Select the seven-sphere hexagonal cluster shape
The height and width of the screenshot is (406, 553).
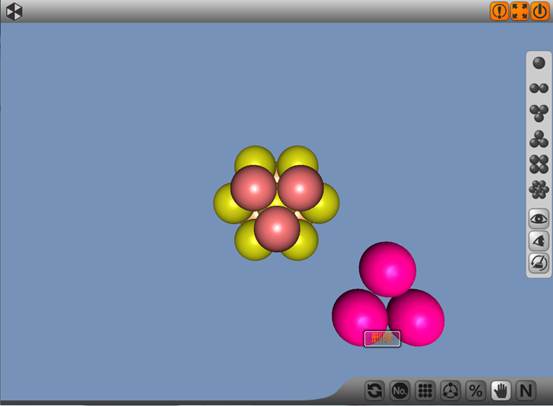coord(539,189)
